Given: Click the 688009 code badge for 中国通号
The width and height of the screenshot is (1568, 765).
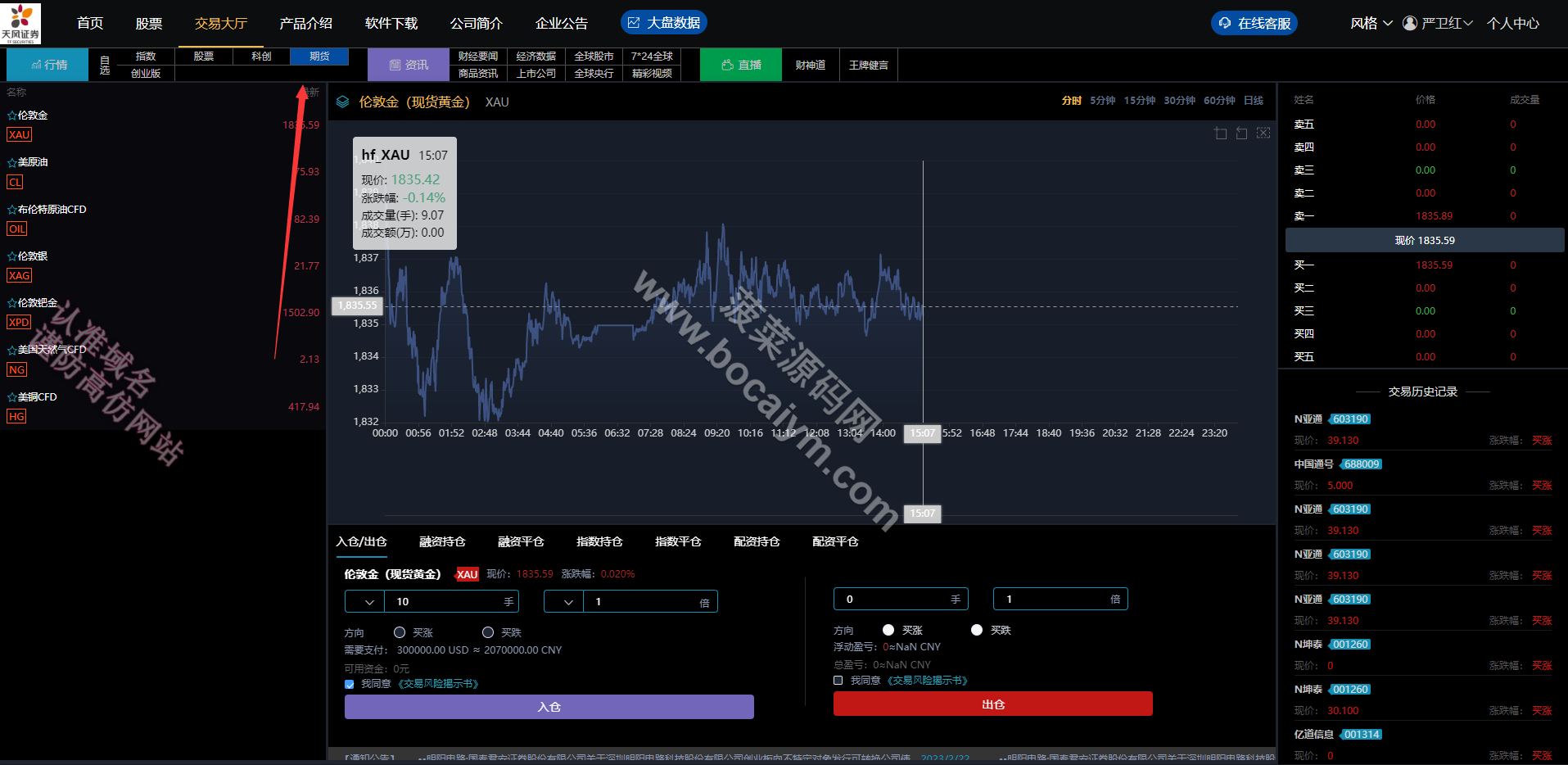Looking at the screenshot, I should pyautogui.click(x=1361, y=464).
